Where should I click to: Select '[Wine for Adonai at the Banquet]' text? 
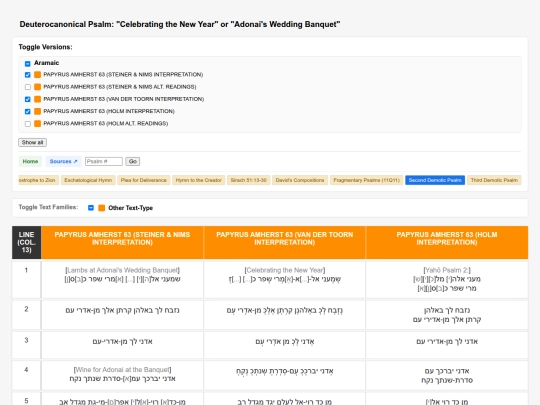pyautogui.click(x=122, y=370)
